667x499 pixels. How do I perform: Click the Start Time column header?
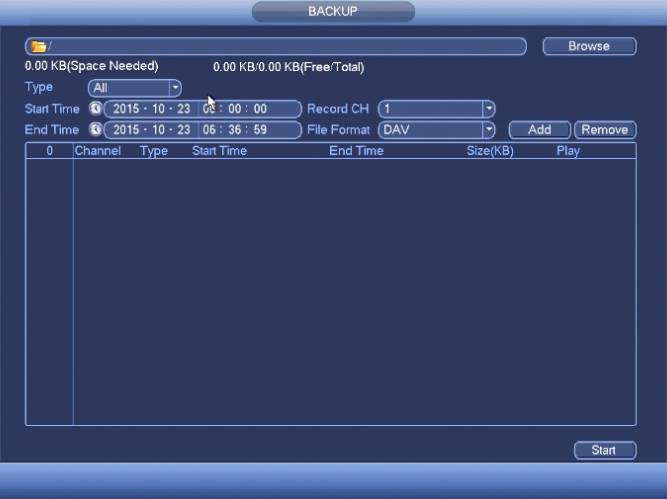coord(219,151)
